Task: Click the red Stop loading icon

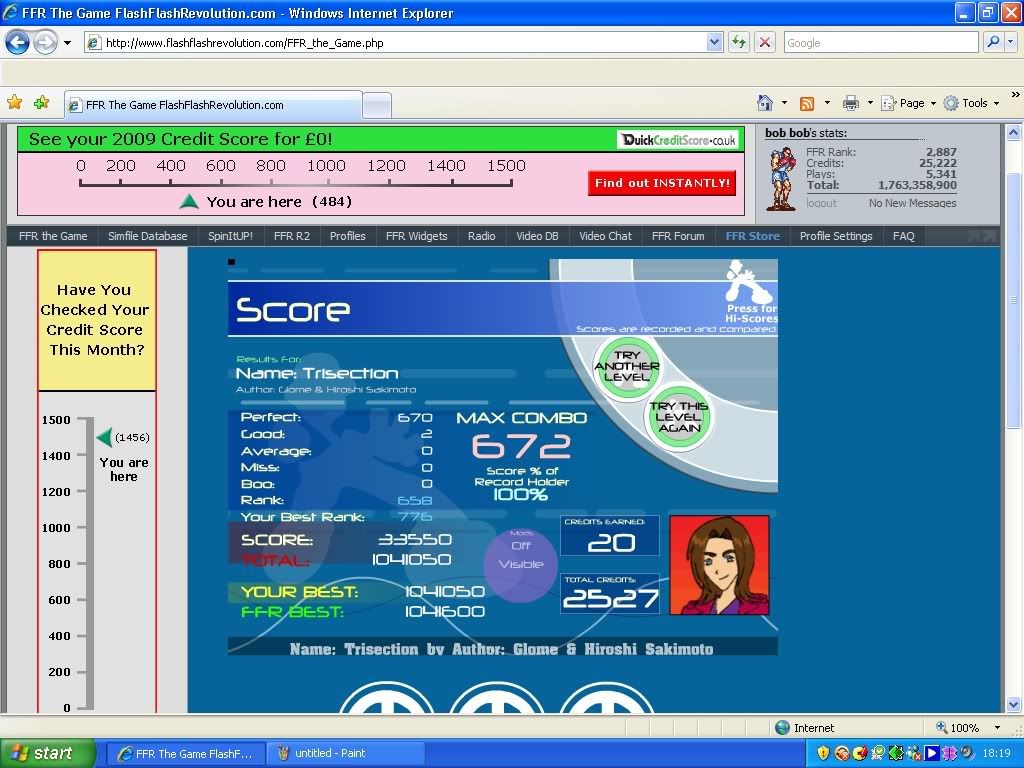Action: click(x=765, y=42)
